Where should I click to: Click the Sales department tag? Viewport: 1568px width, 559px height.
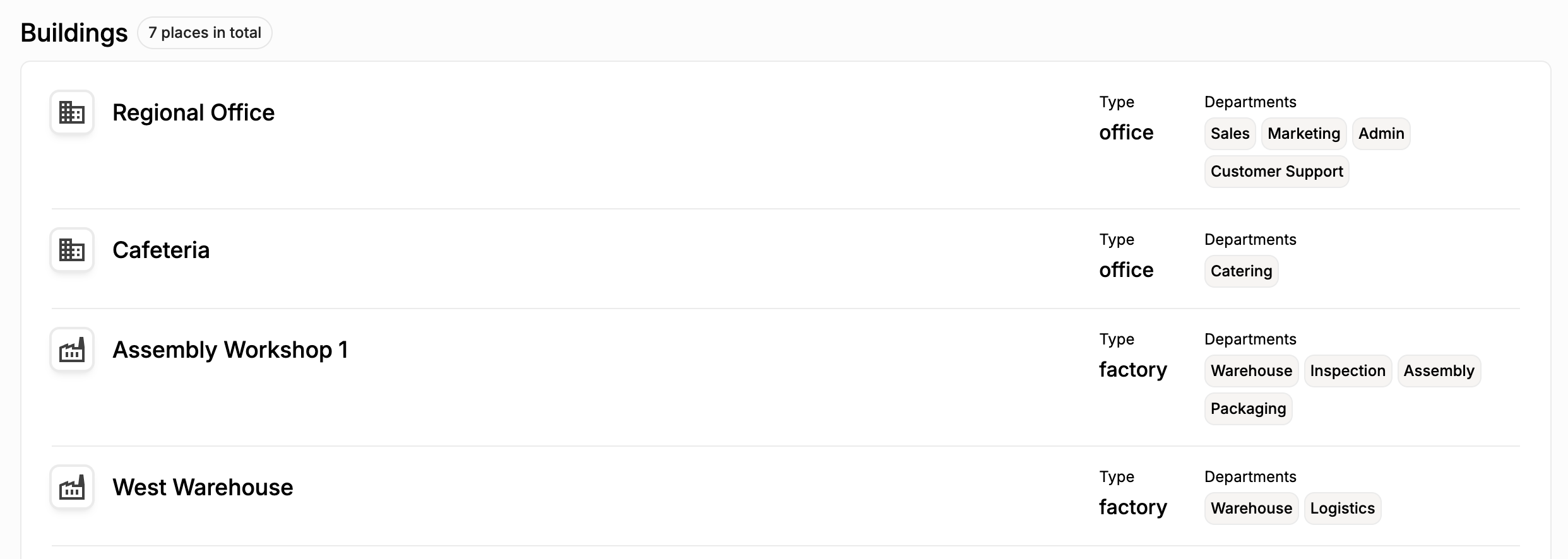pos(1230,134)
